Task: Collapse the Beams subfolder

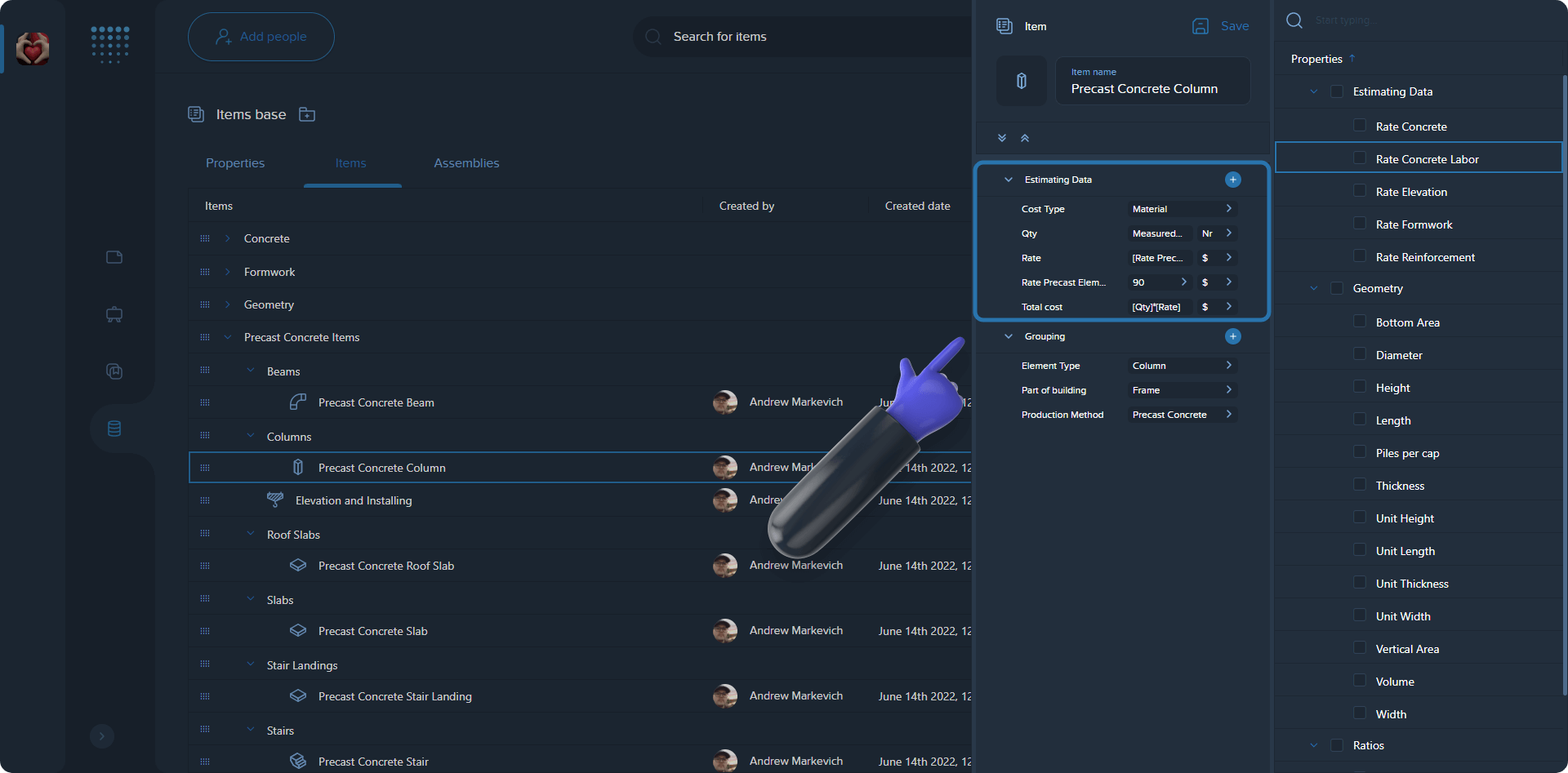Action: tap(251, 370)
